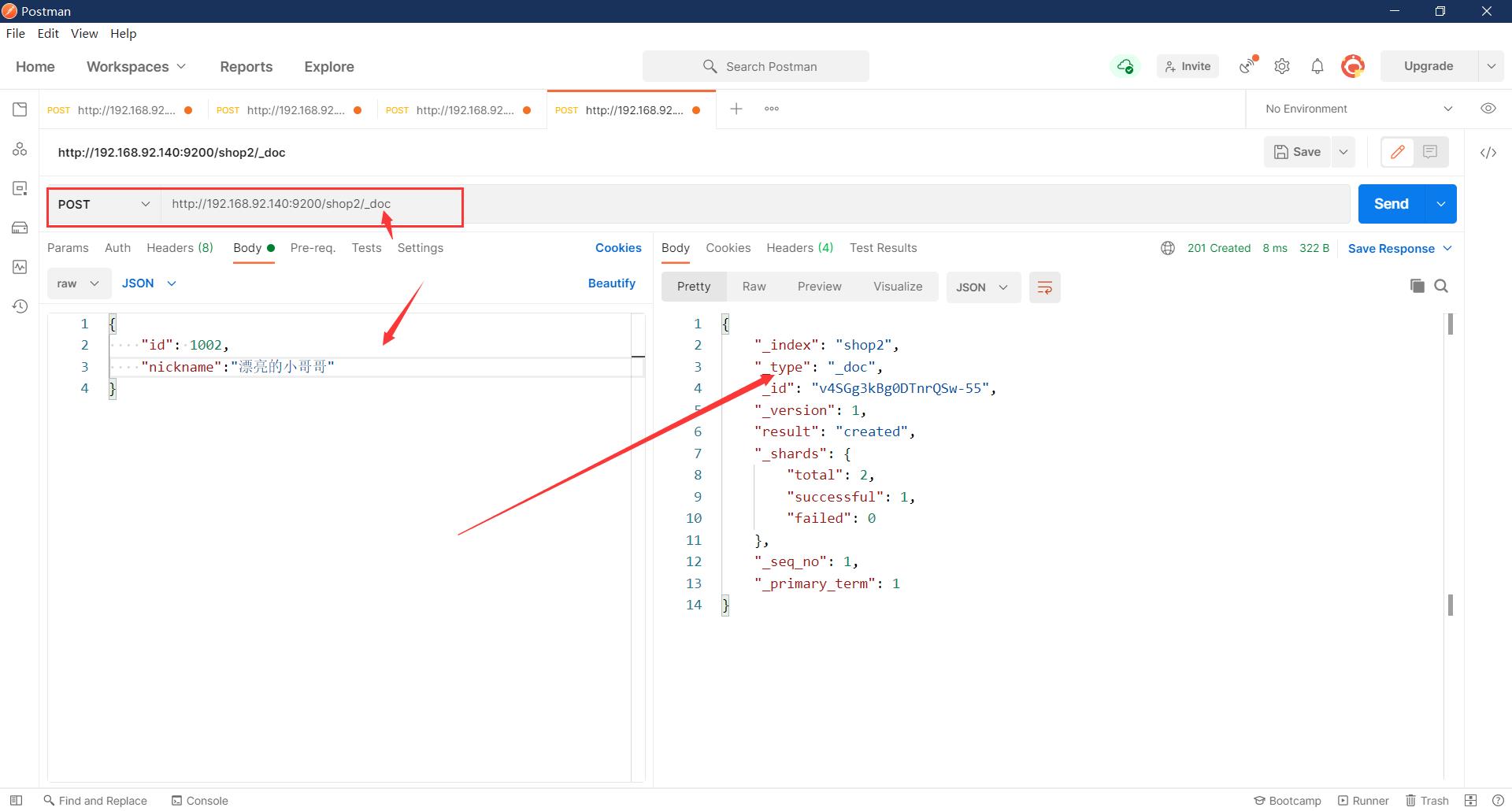
Task: Switch to comment mode icon
Action: [x=1430, y=152]
